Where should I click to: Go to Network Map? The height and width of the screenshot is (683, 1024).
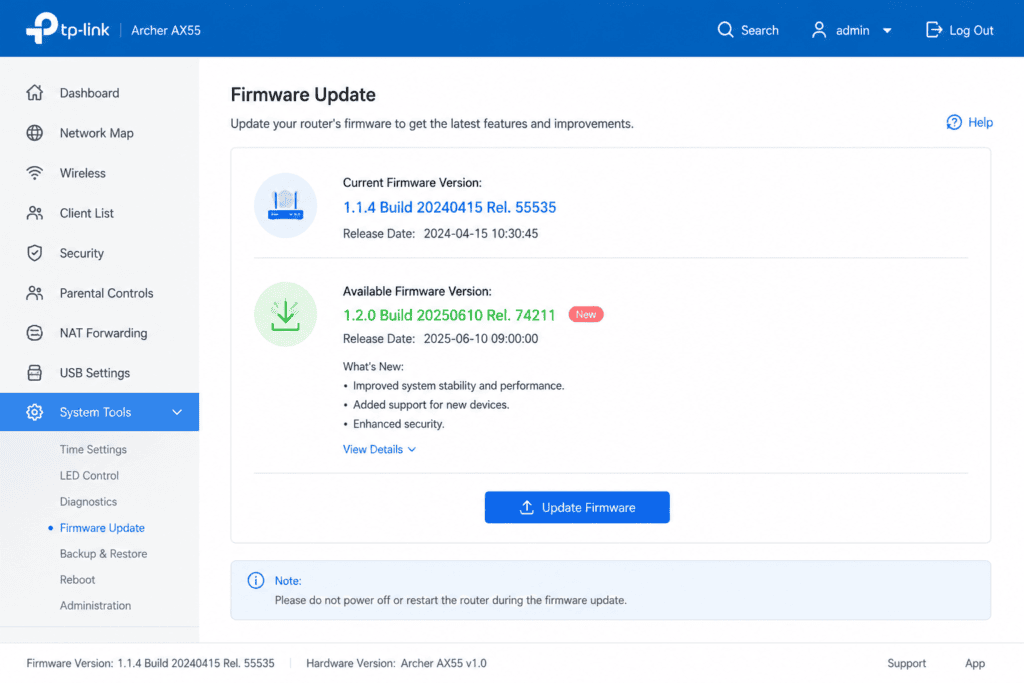tap(97, 133)
